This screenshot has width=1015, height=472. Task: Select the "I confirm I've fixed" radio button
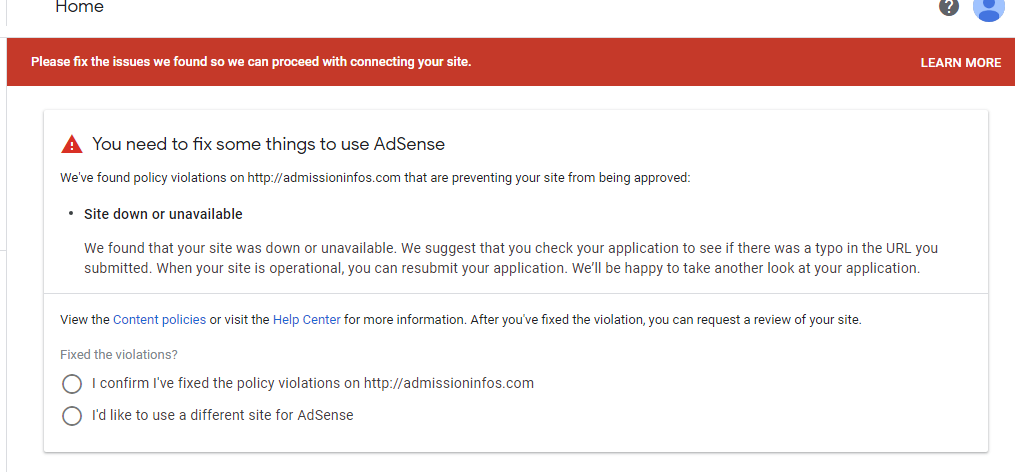click(x=72, y=384)
